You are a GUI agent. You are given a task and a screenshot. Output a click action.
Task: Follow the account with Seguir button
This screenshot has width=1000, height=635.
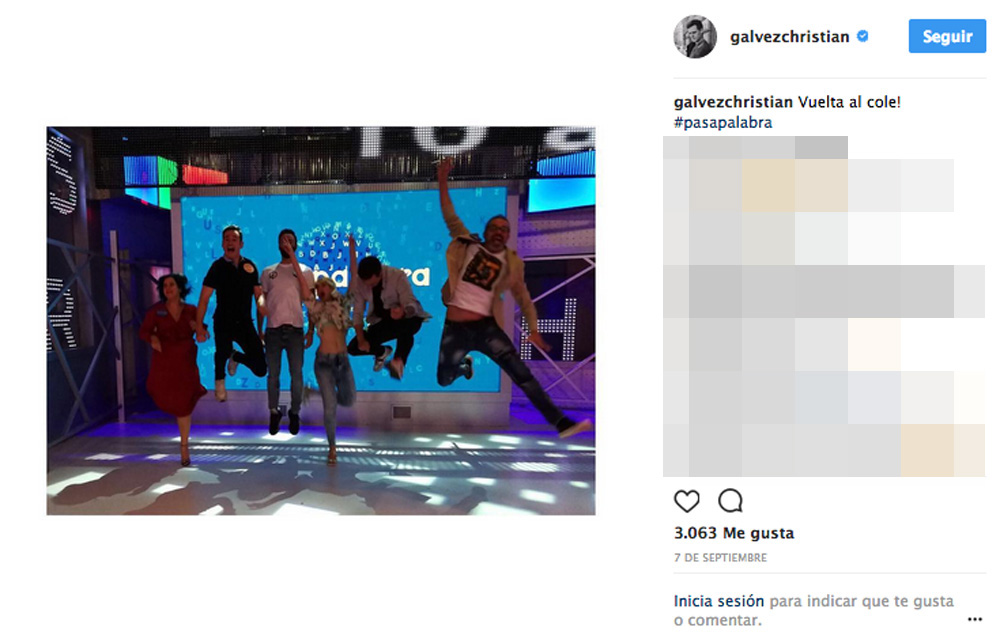click(x=947, y=36)
